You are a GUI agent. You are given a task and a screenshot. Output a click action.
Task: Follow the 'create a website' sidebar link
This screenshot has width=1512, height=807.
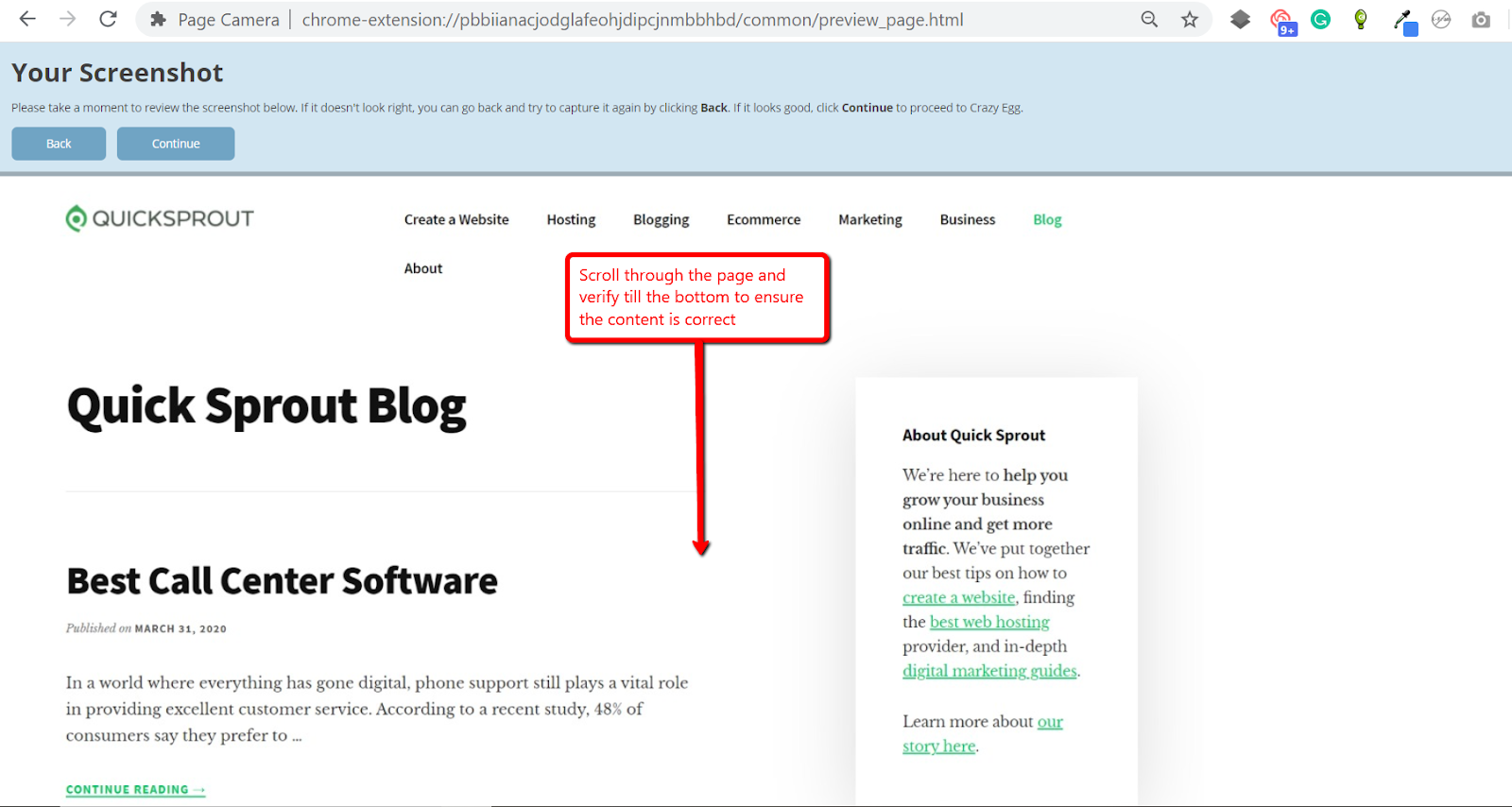coord(958,597)
